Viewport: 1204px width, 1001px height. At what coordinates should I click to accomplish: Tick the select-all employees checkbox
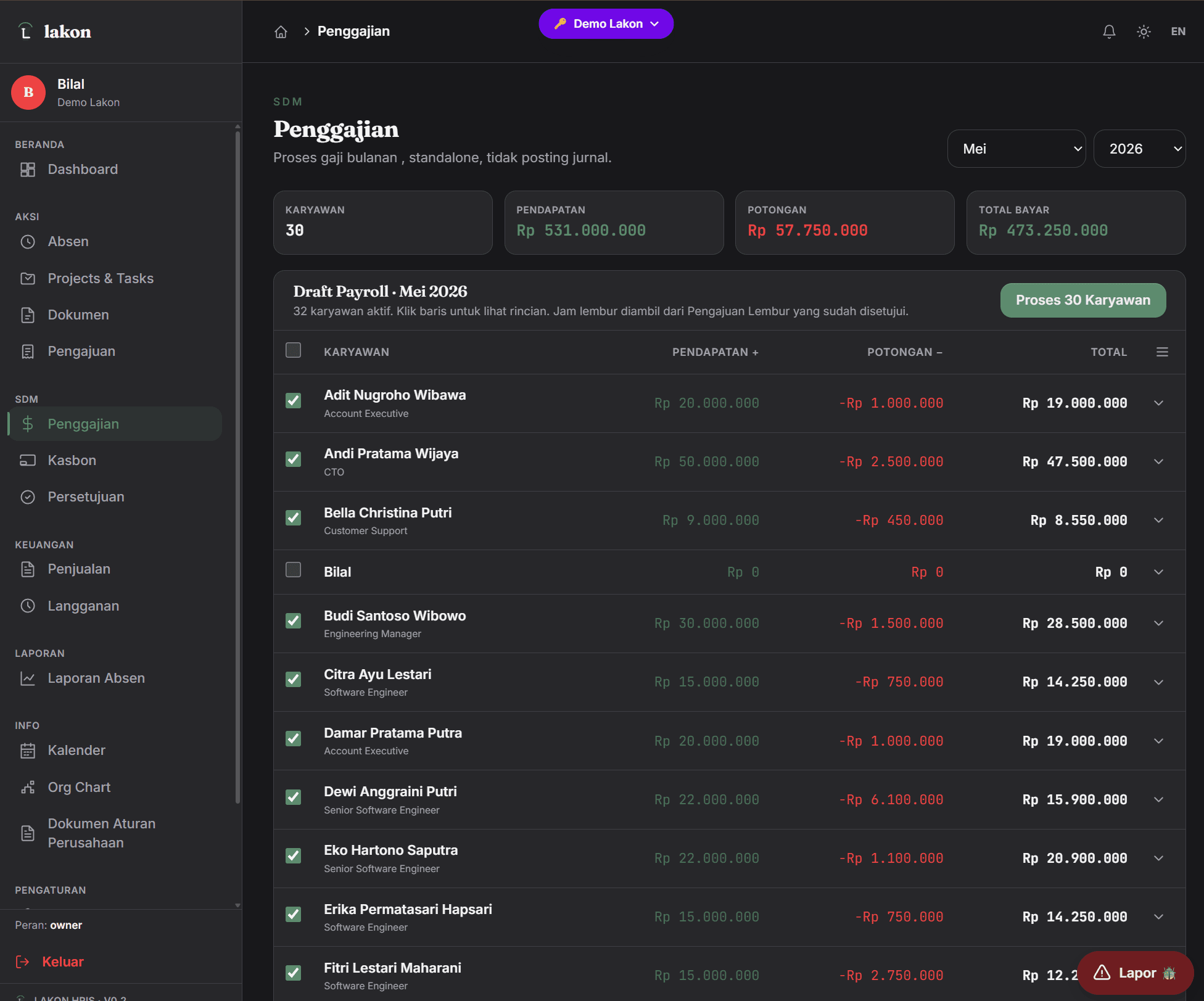[294, 350]
